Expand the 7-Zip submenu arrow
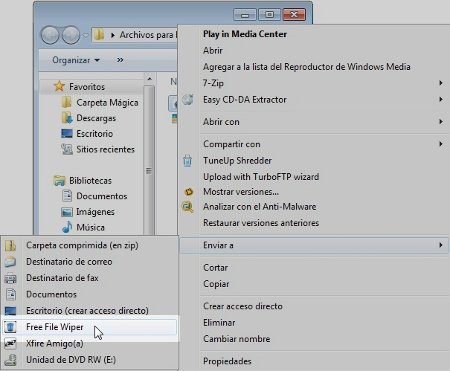 click(441, 83)
